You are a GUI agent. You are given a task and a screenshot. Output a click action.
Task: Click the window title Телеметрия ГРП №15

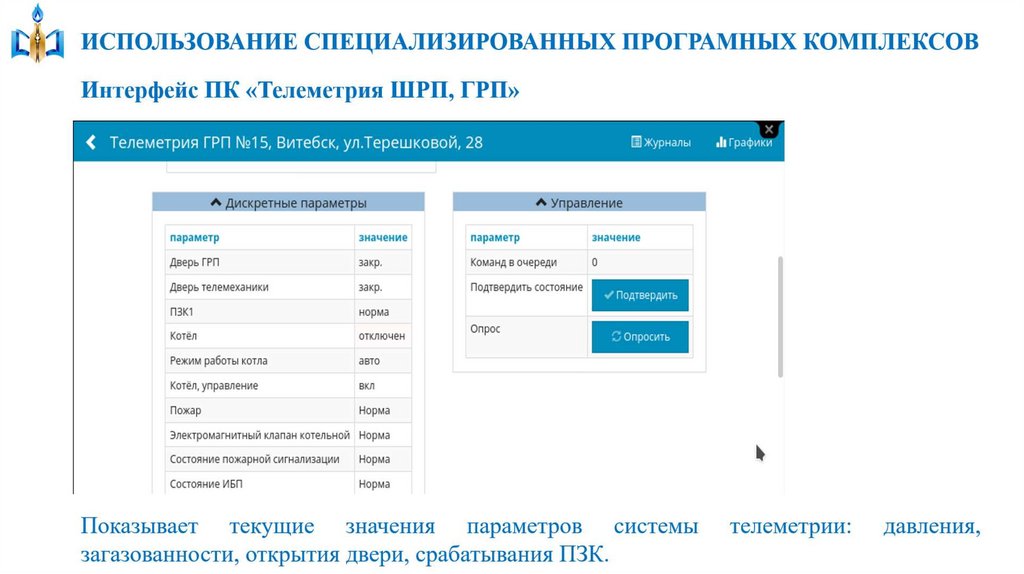(296, 142)
